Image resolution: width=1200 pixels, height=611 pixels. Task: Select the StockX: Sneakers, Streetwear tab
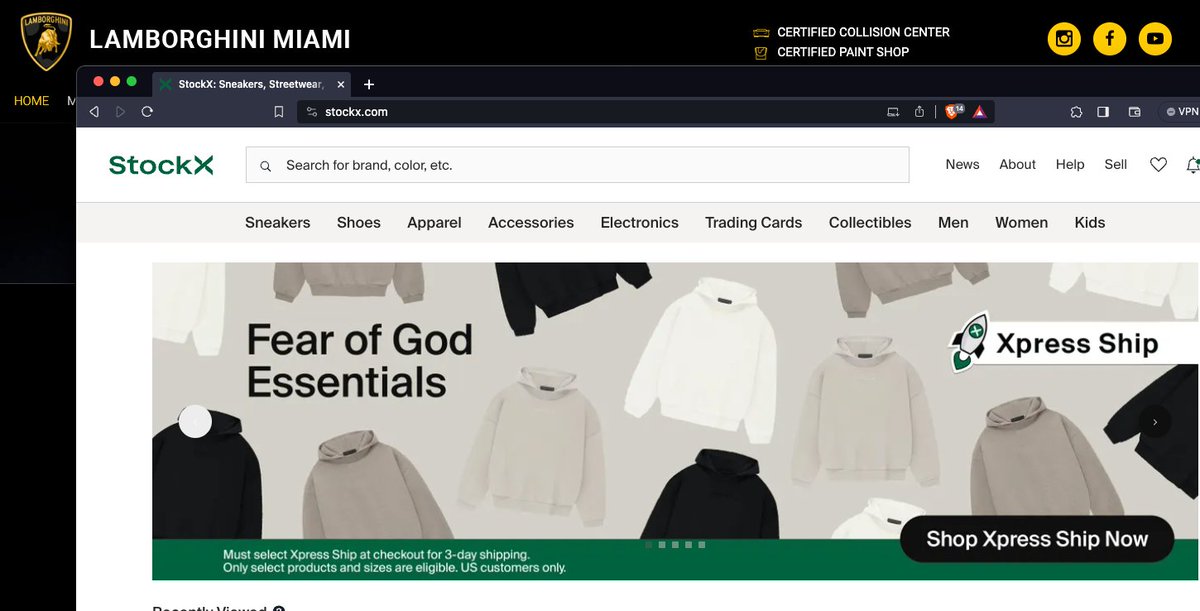(x=250, y=84)
